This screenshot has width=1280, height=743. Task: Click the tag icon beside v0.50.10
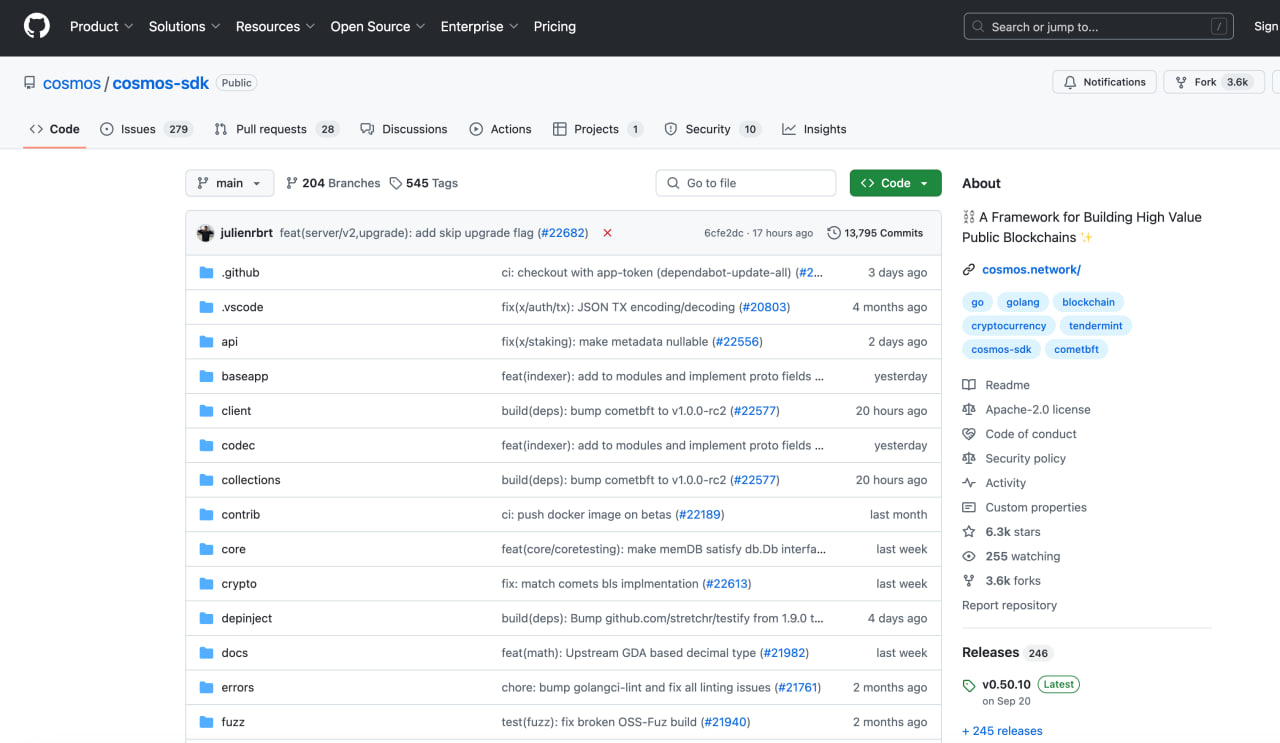[x=969, y=686]
